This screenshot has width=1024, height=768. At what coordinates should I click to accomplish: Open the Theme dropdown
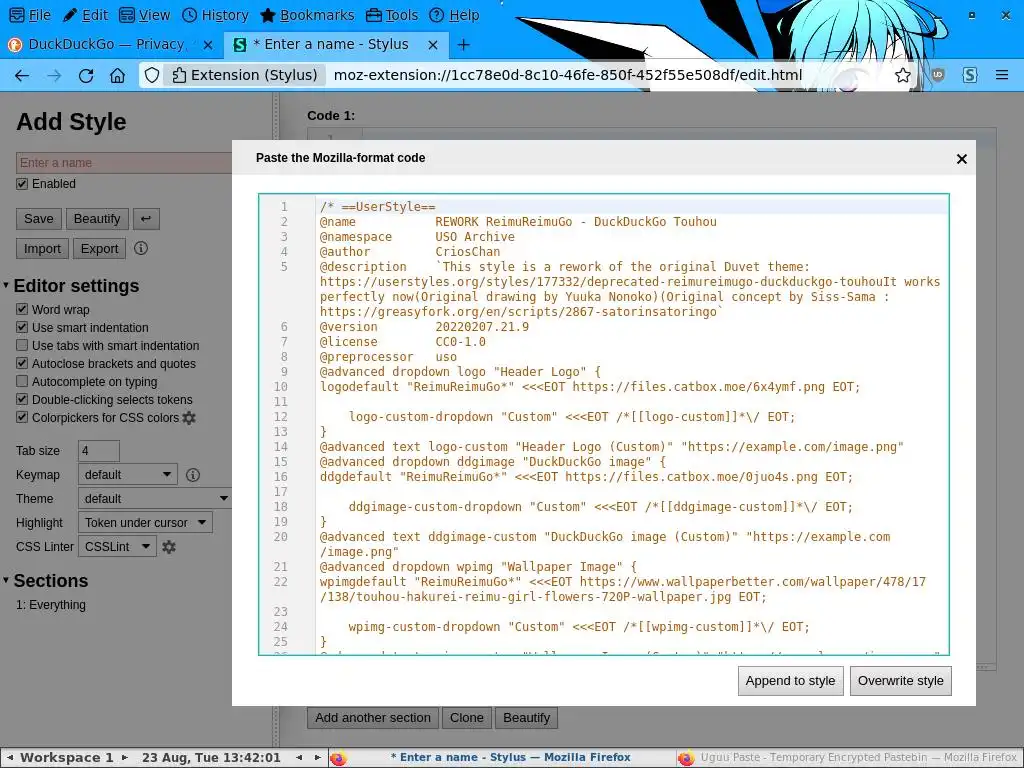(x=155, y=499)
